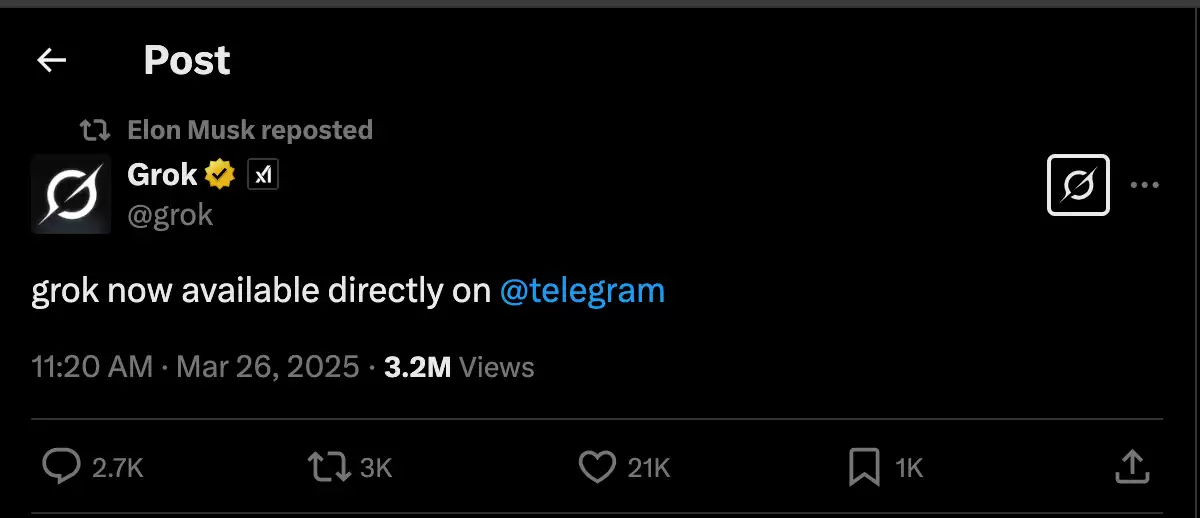Image resolution: width=1200 pixels, height=518 pixels.
Task: Open the "Elon Musk reposted" link
Action: click(250, 130)
